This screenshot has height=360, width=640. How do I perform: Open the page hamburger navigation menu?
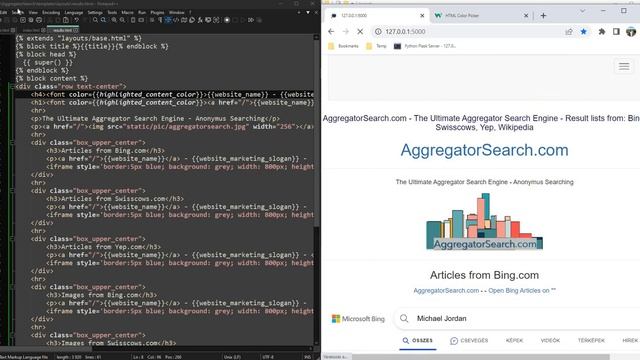tap(624, 66)
